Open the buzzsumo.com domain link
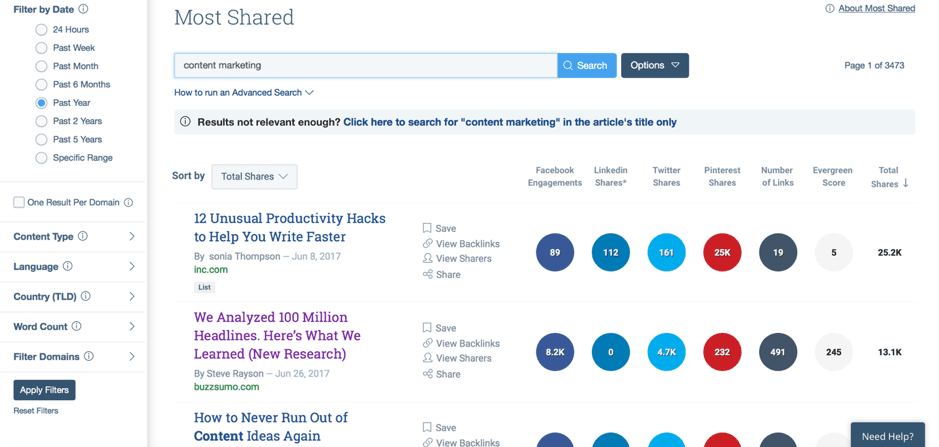 coord(226,387)
